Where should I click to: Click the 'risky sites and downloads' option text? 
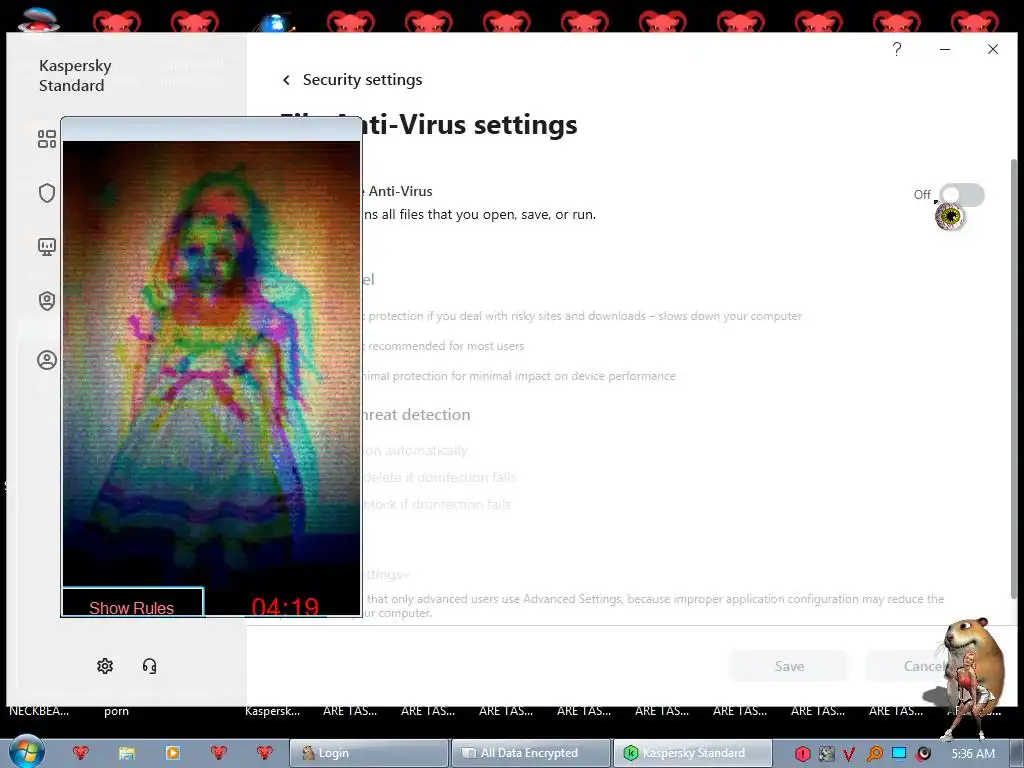(x=584, y=316)
